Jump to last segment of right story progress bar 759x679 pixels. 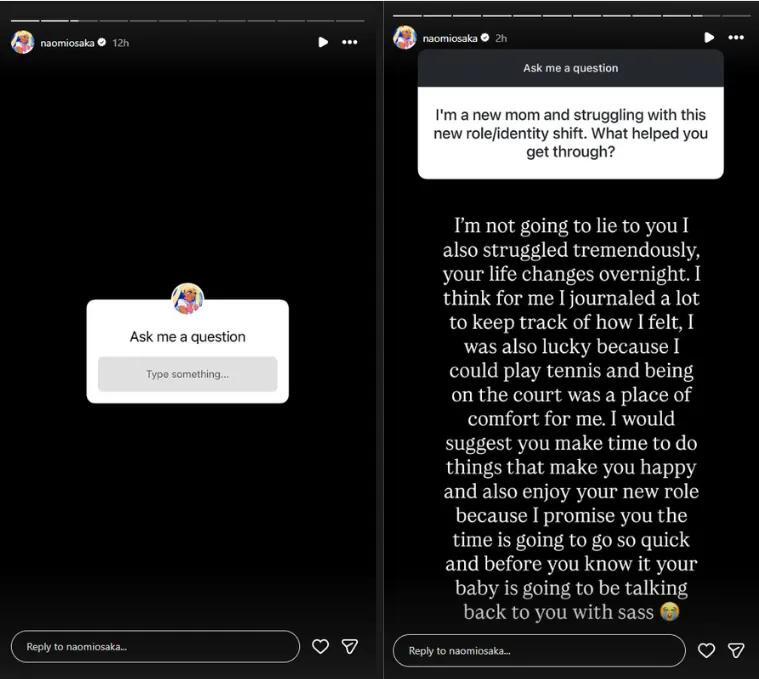pyautogui.click(x=736, y=16)
